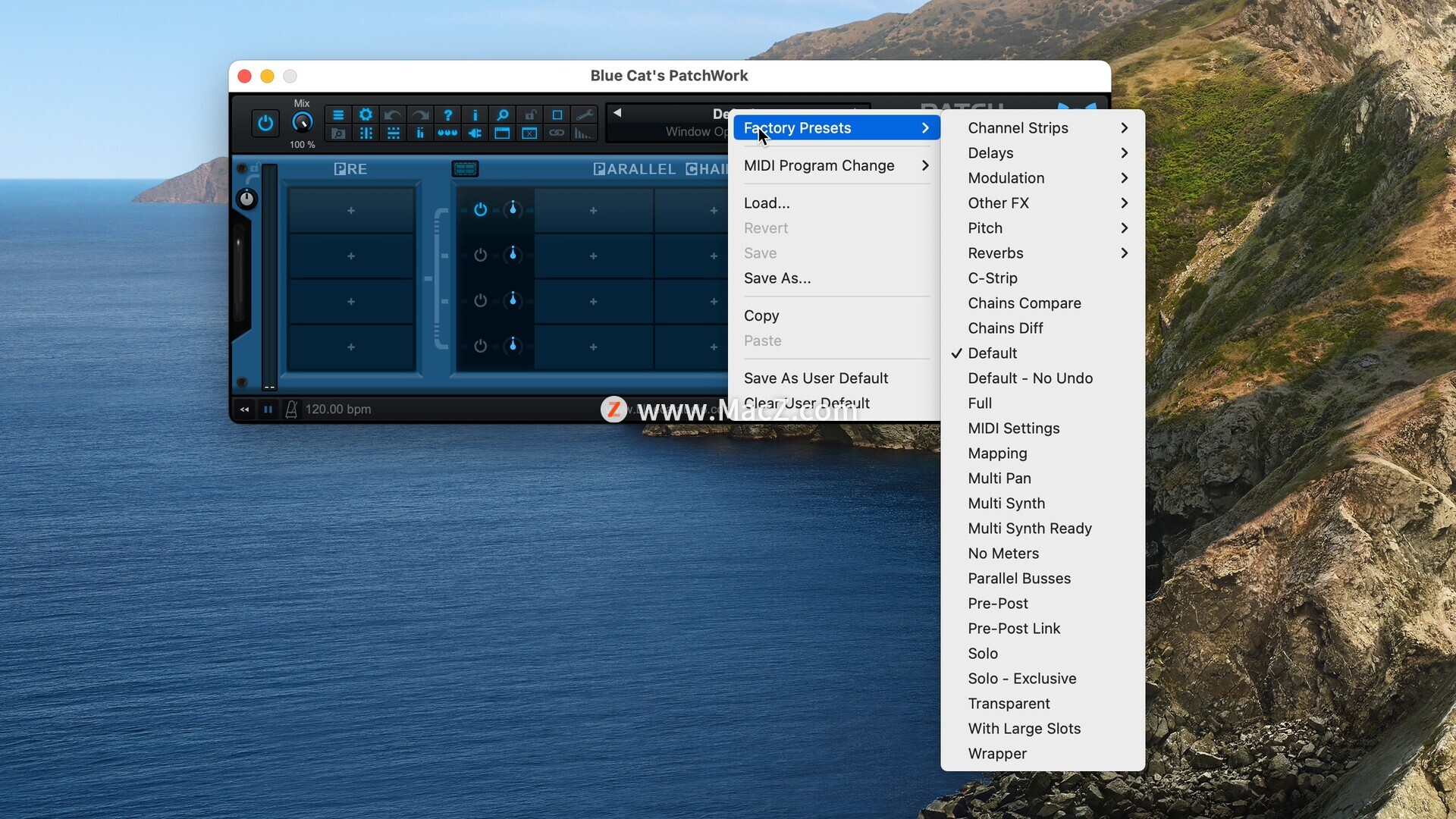Select Copy in the preset menu

(x=836, y=315)
